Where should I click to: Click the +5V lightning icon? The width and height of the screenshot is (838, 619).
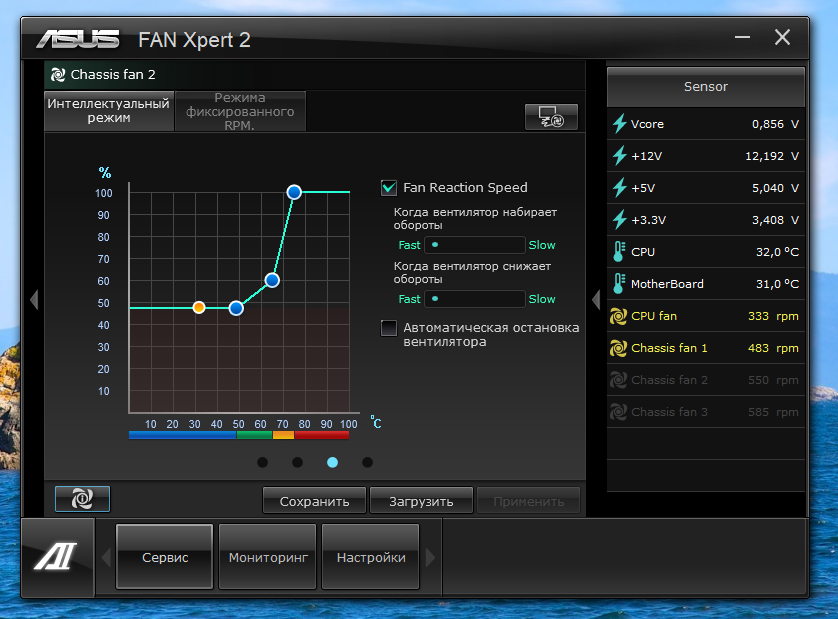tap(619, 188)
